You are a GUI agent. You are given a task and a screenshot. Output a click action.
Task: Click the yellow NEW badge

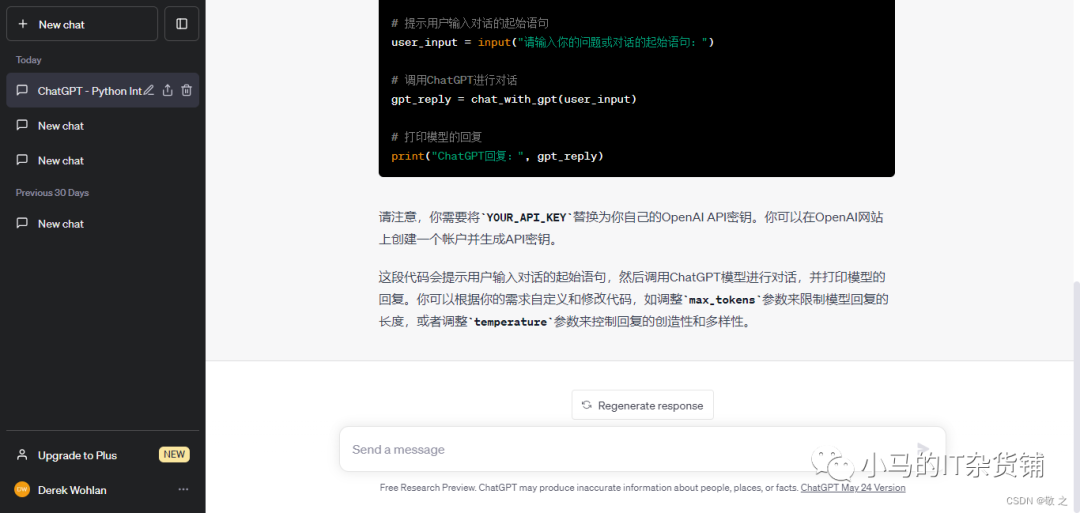174,455
